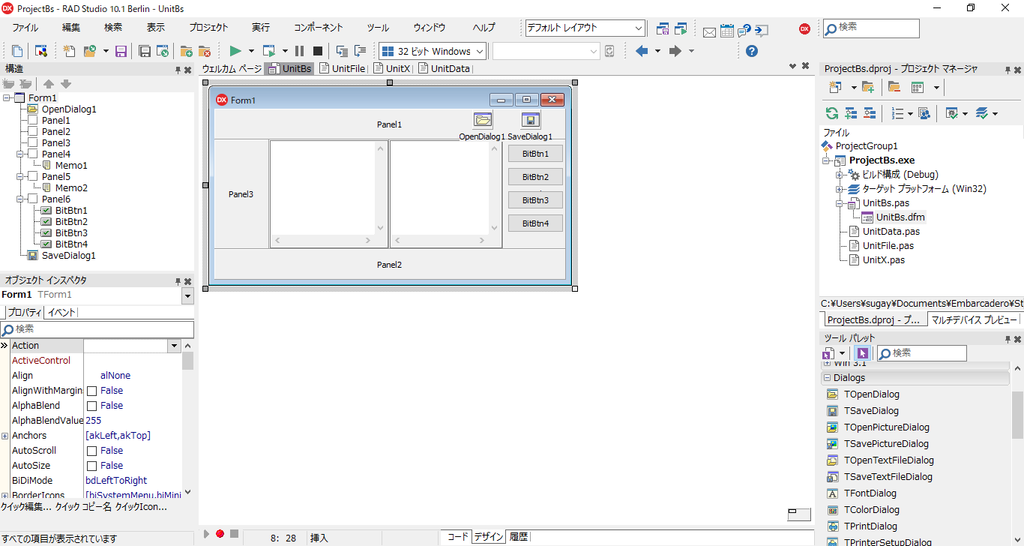Screen dimensions: 1024x546
Task: Switch to the イベント tab in Object Inspector
Action: [x=61, y=312]
